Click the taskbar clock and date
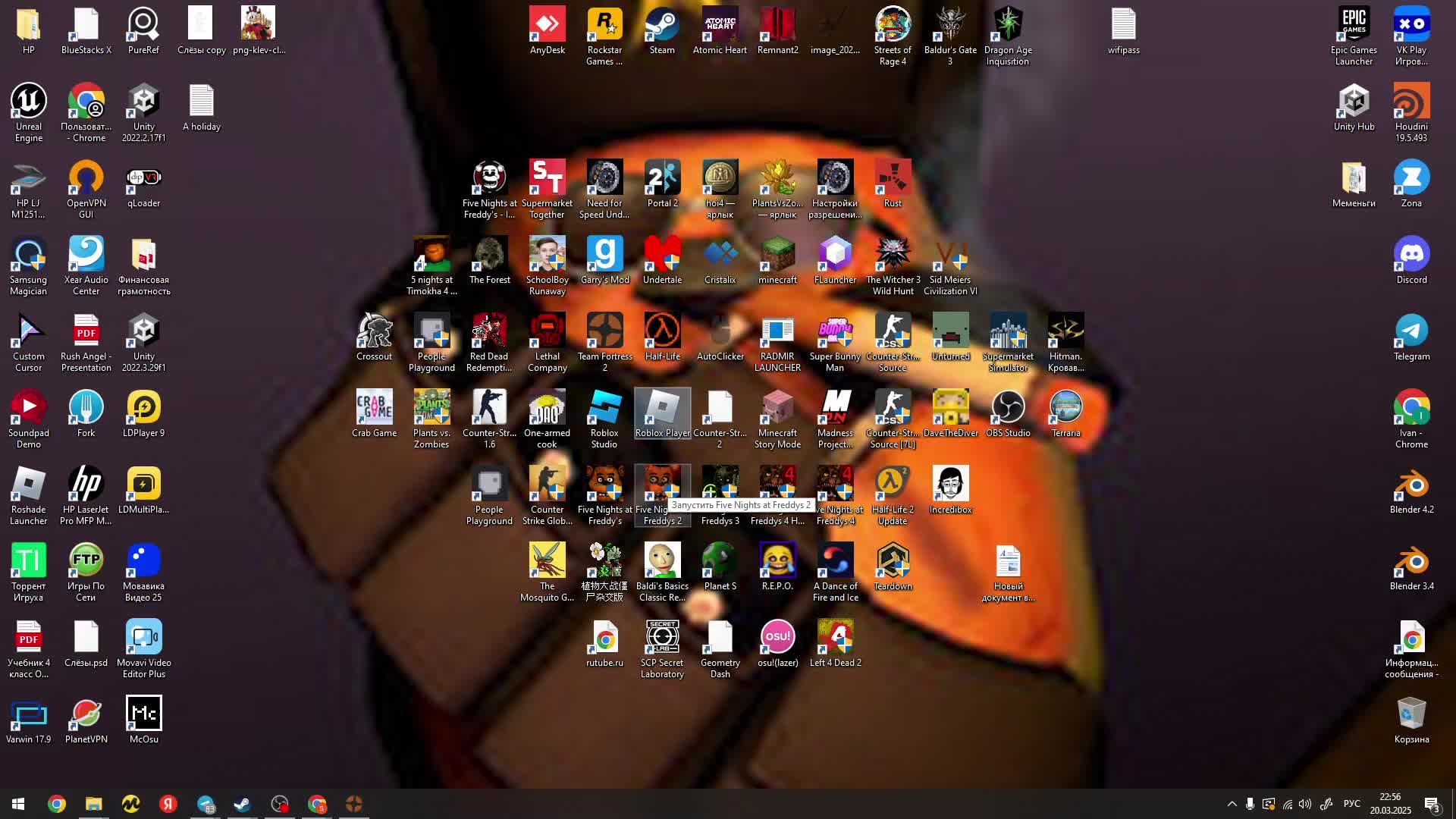Image resolution: width=1456 pixels, height=819 pixels. (x=1390, y=804)
